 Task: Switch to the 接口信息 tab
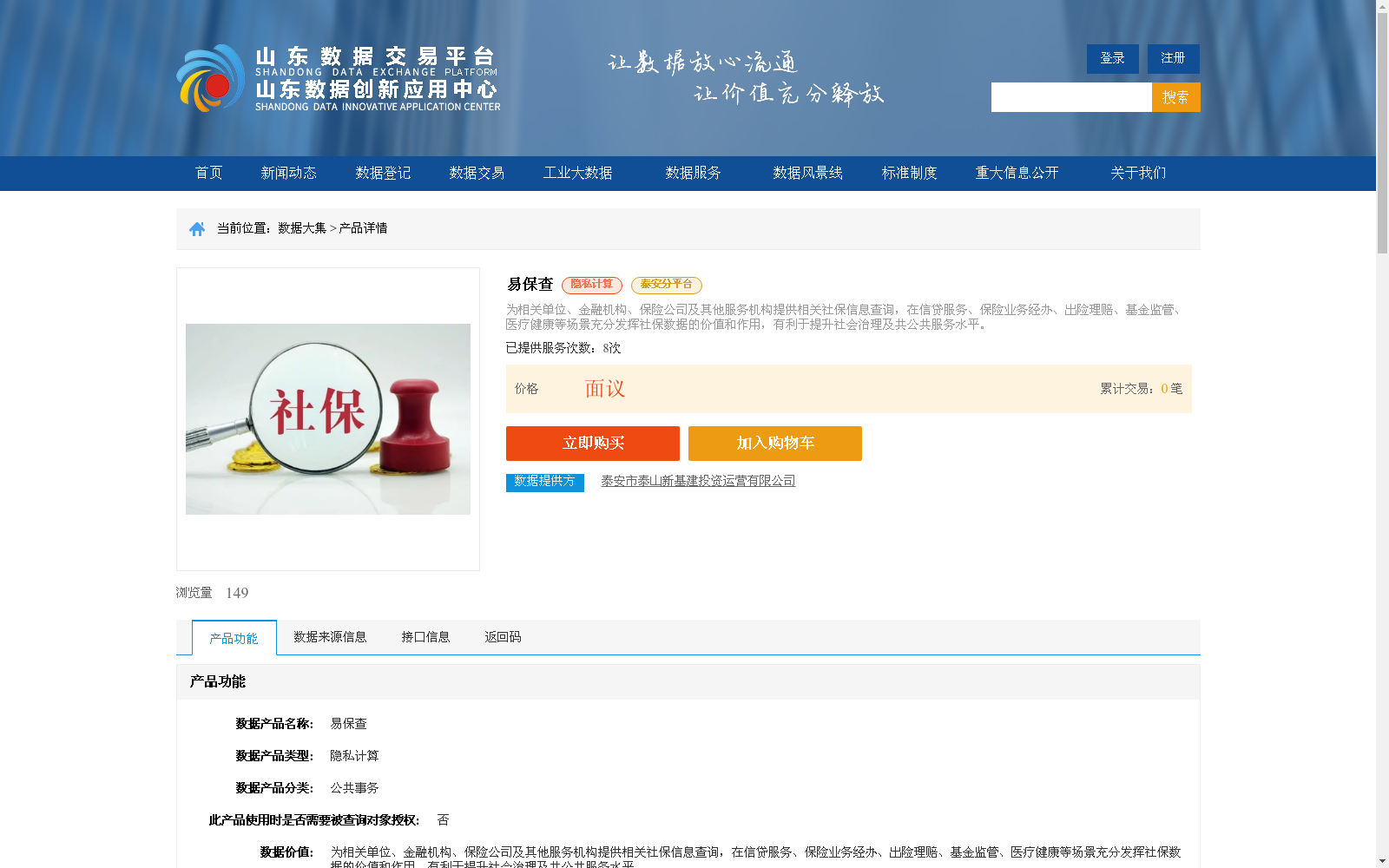[x=425, y=637]
